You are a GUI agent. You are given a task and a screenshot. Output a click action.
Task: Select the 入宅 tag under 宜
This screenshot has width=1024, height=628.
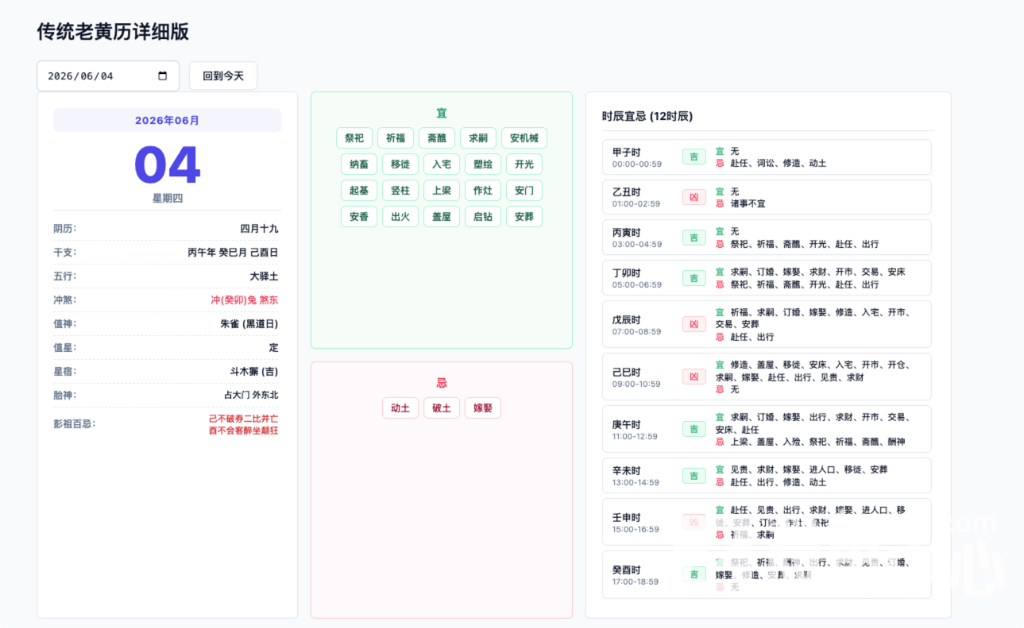(x=441, y=164)
